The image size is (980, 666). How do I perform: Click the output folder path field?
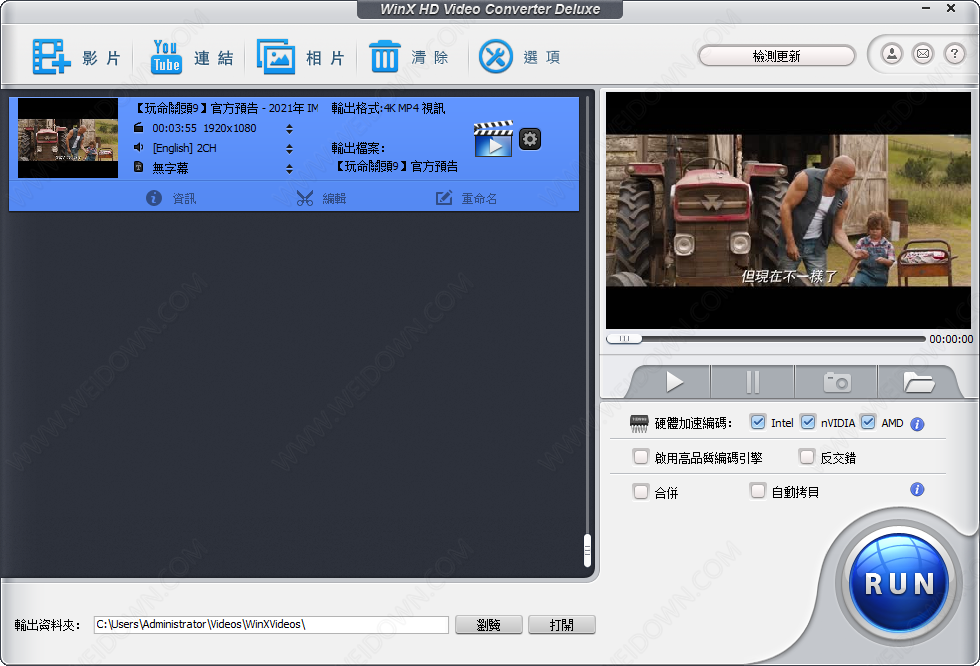tap(271, 625)
